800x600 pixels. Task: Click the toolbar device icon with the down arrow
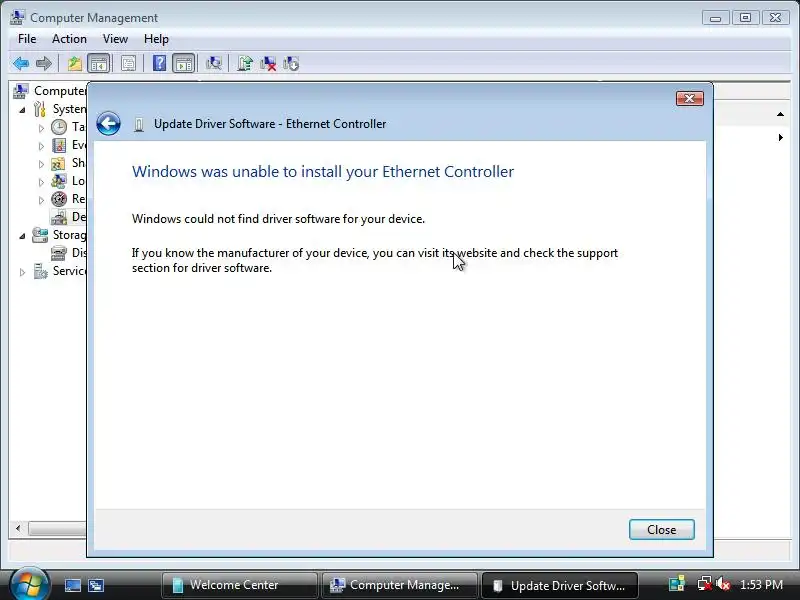pos(291,64)
